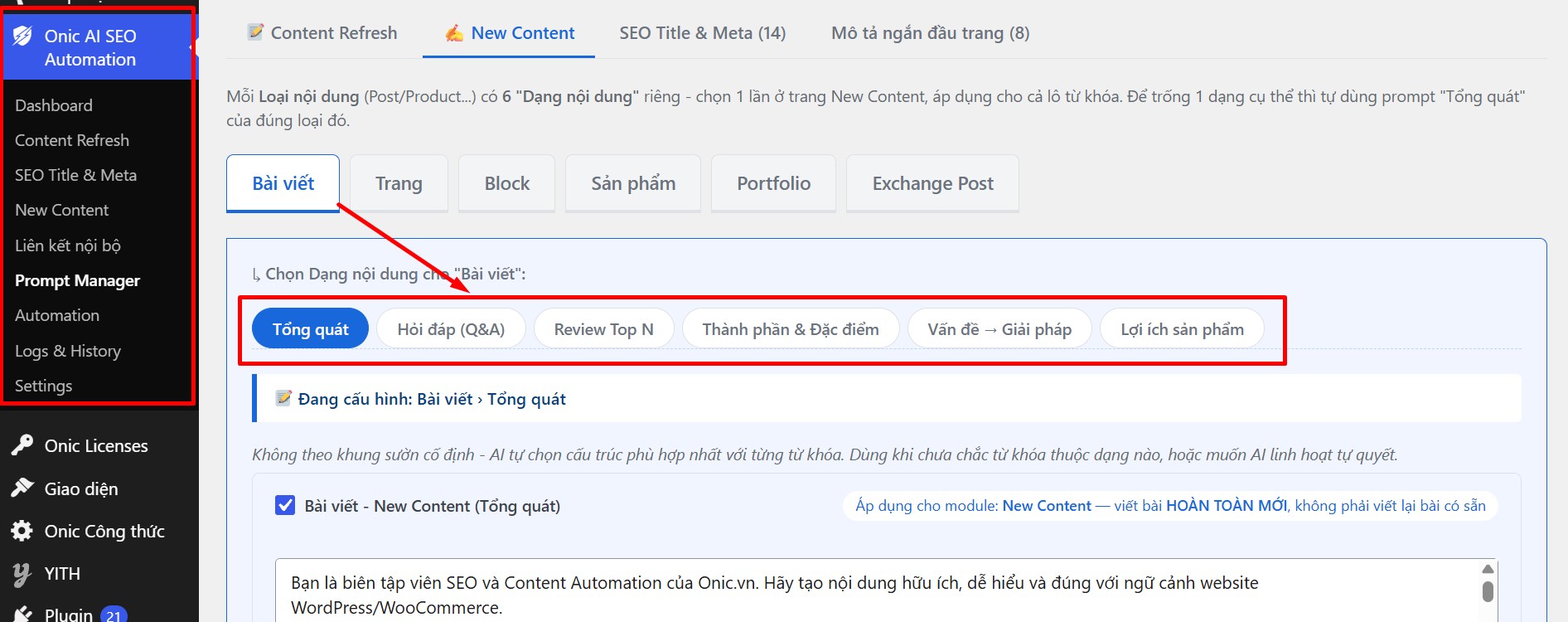Viewport: 1568px width, 622px height.
Task: Choose the Review Top N content format
Action: [604, 329]
